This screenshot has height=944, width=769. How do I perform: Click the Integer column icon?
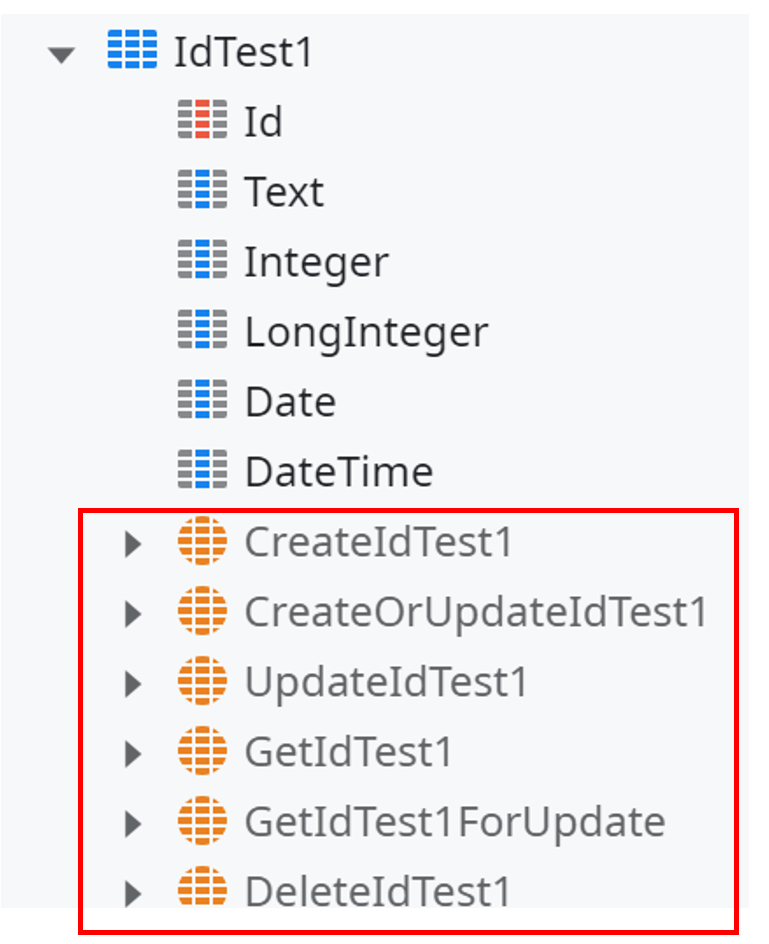tap(201, 260)
